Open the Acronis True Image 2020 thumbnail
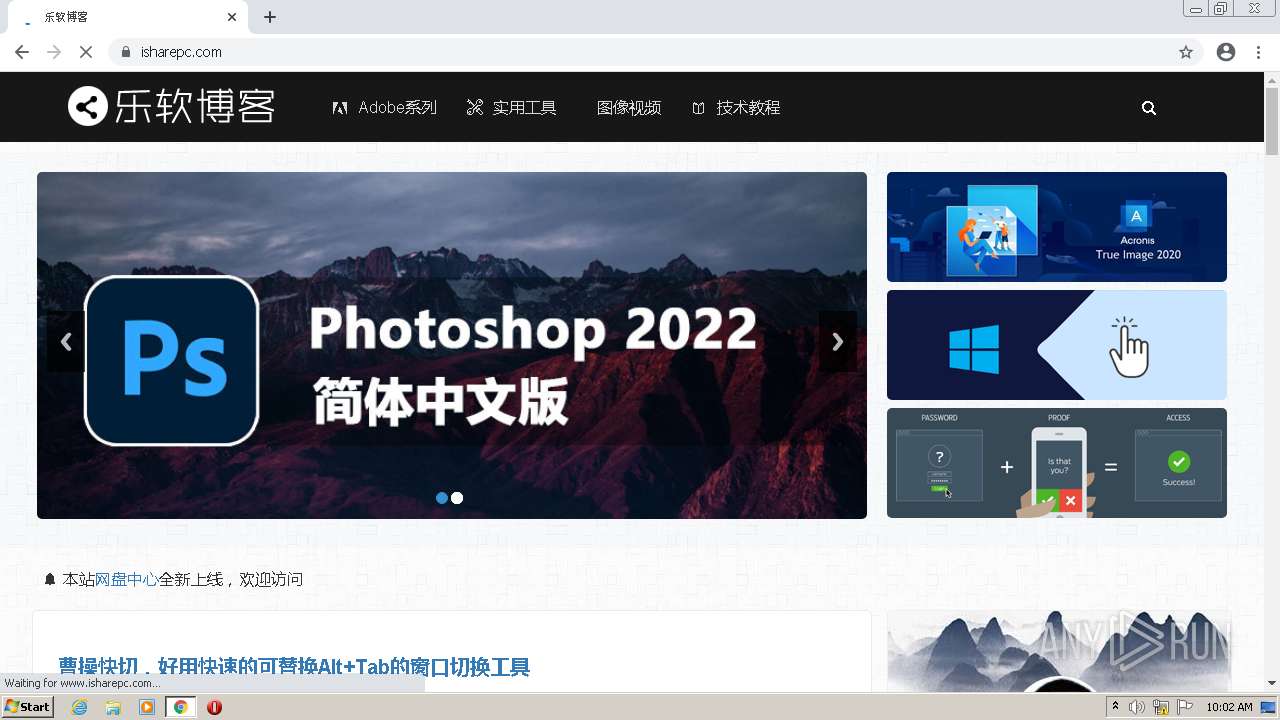 1057,227
